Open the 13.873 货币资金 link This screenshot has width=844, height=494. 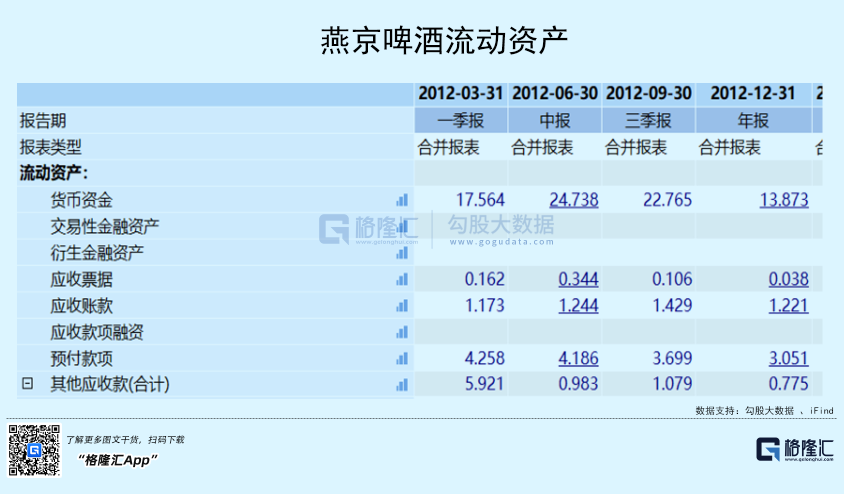[784, 200]
